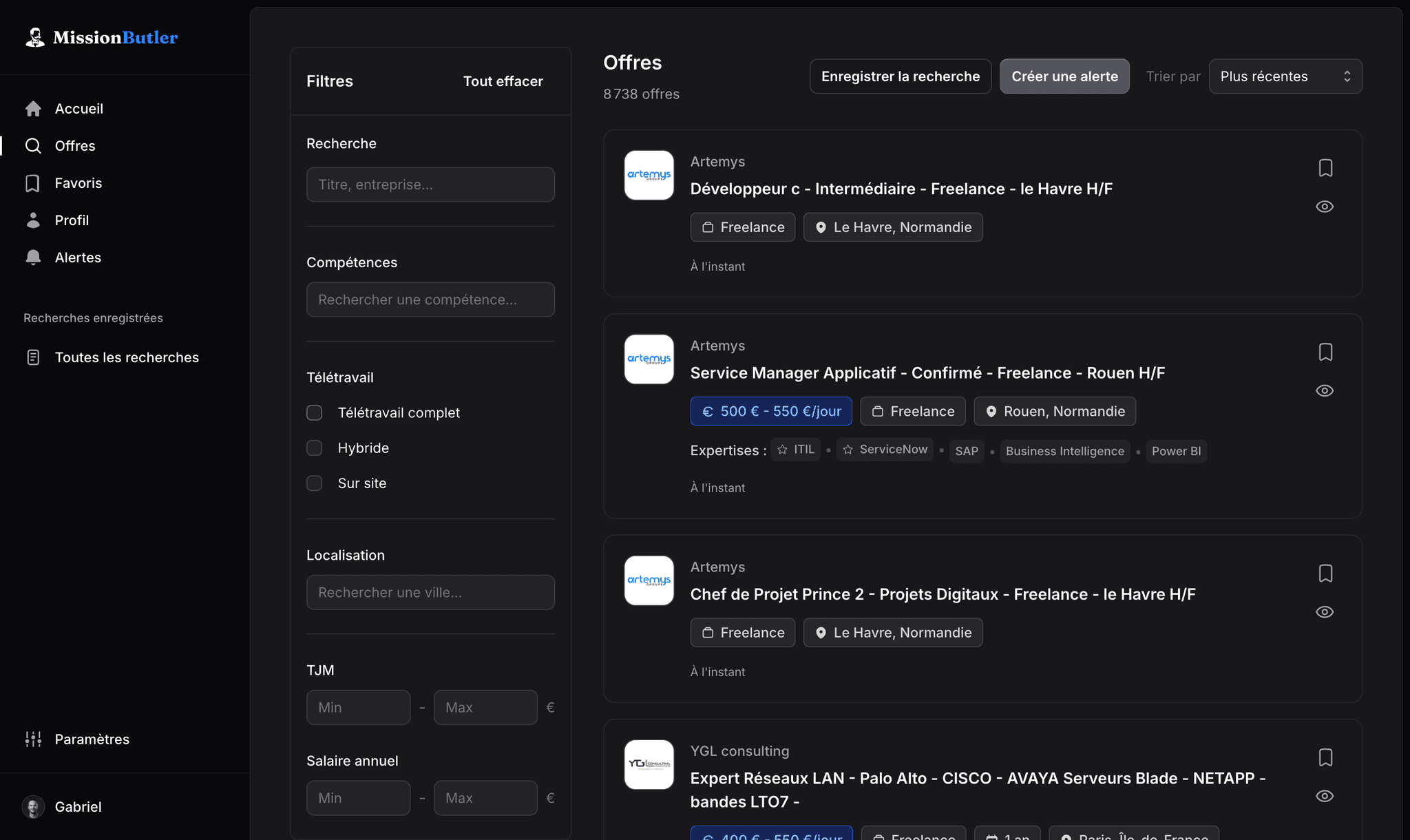
Task: Open Paramètres settings
Action: [x=92, y=739]
